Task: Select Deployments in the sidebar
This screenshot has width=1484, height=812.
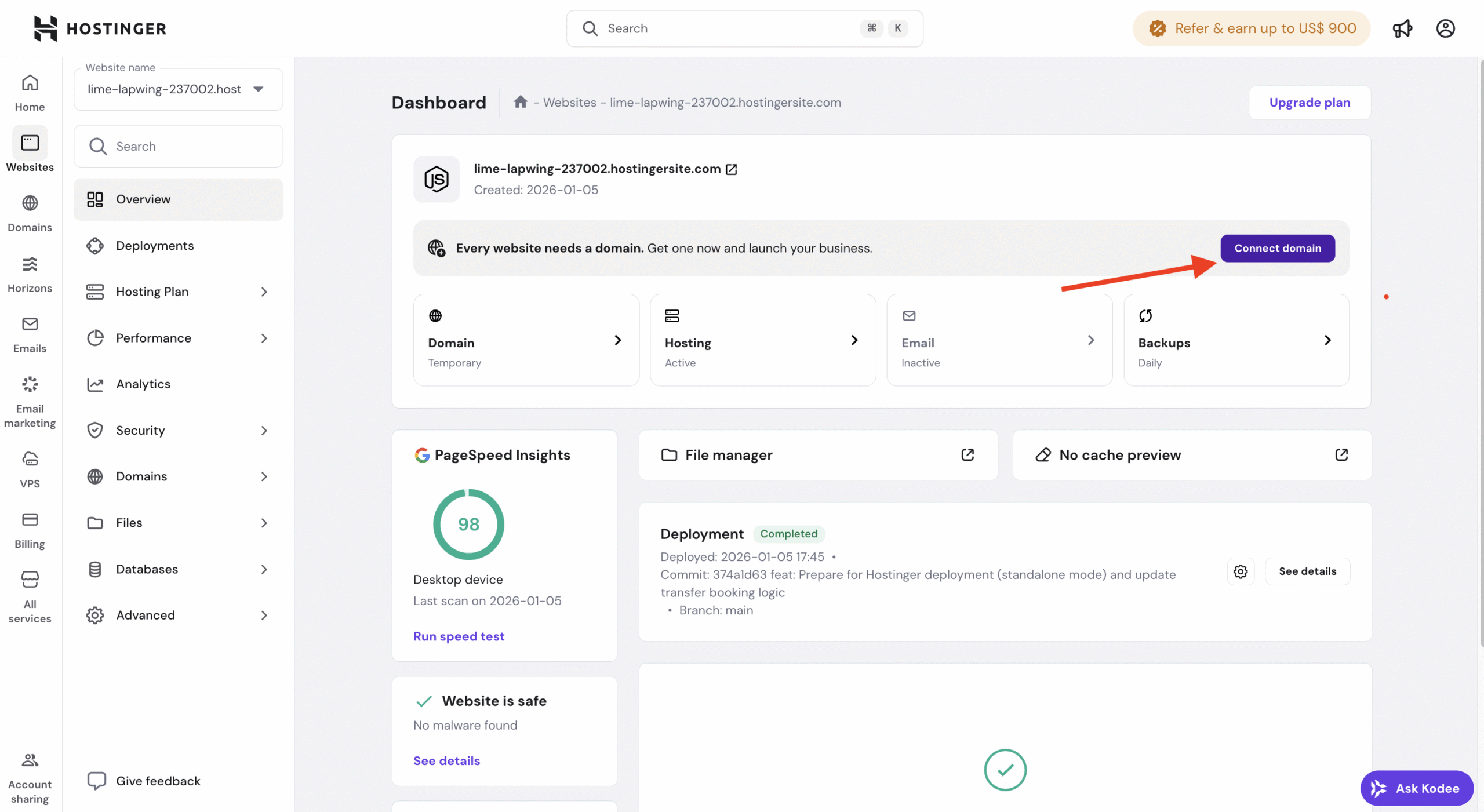Action: (155, 246)
